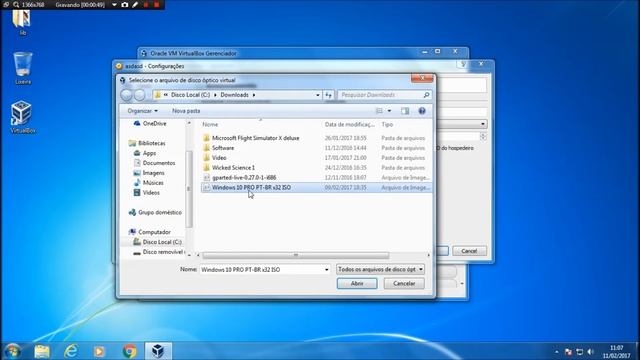Click Disco Local (C:) in the address bar
The image size is (640, 360).
(x=190, y=95)
